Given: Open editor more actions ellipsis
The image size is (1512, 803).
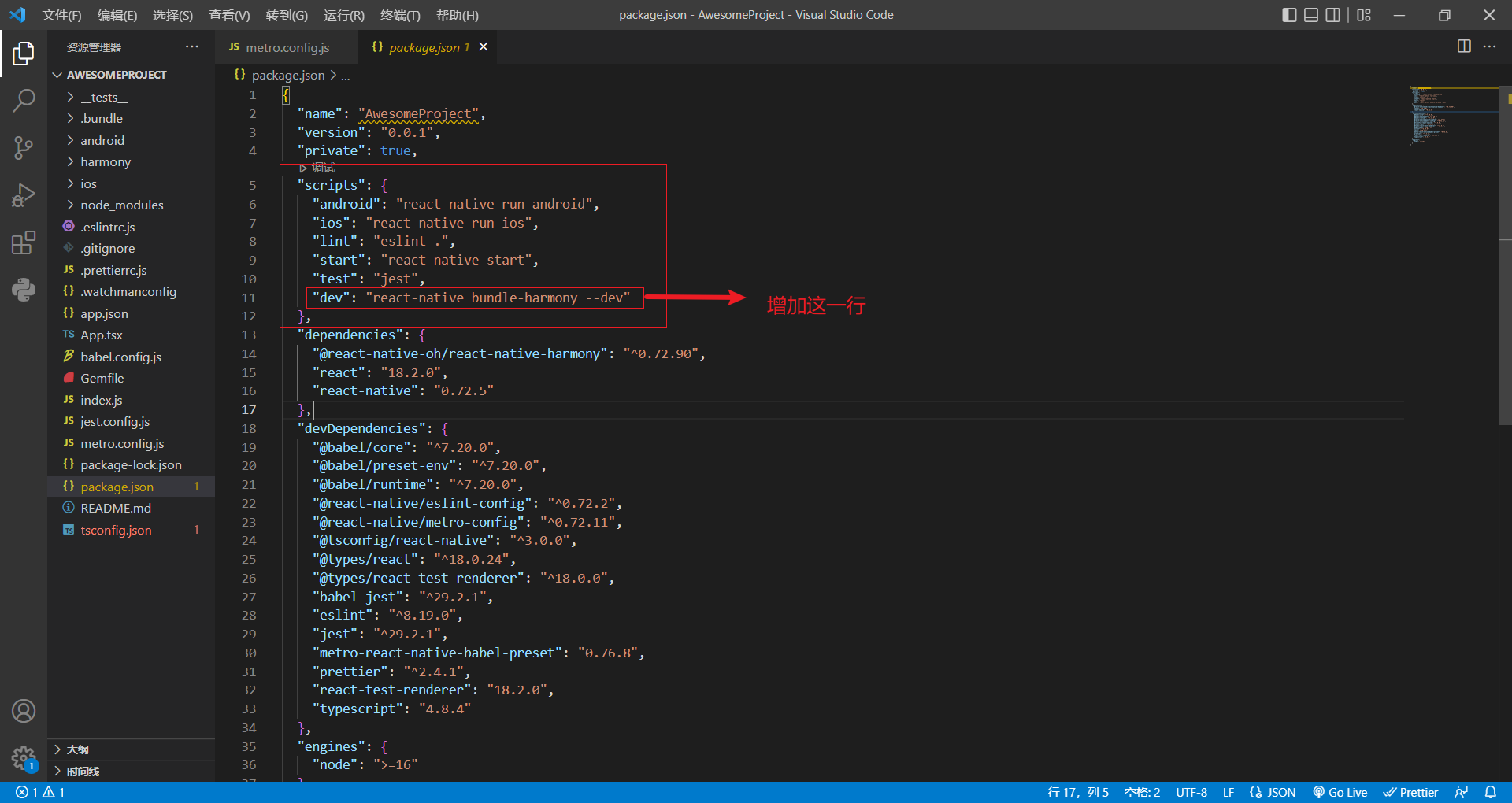Looking at the screenshot, I should (1489, 46).
